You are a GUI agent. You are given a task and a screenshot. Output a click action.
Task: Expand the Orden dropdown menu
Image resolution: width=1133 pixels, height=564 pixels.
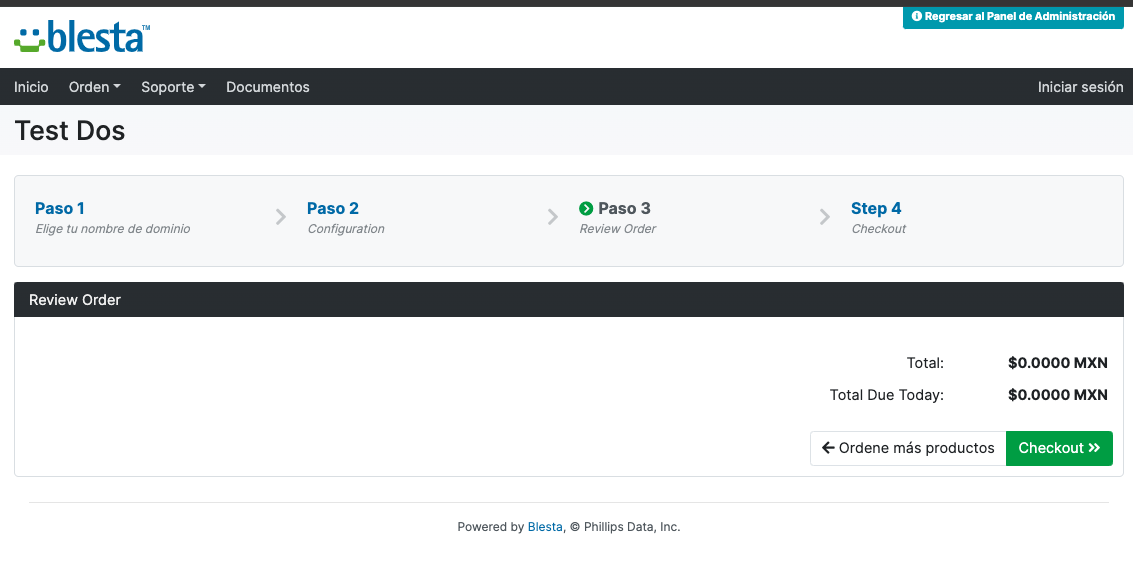click(95, 87)
